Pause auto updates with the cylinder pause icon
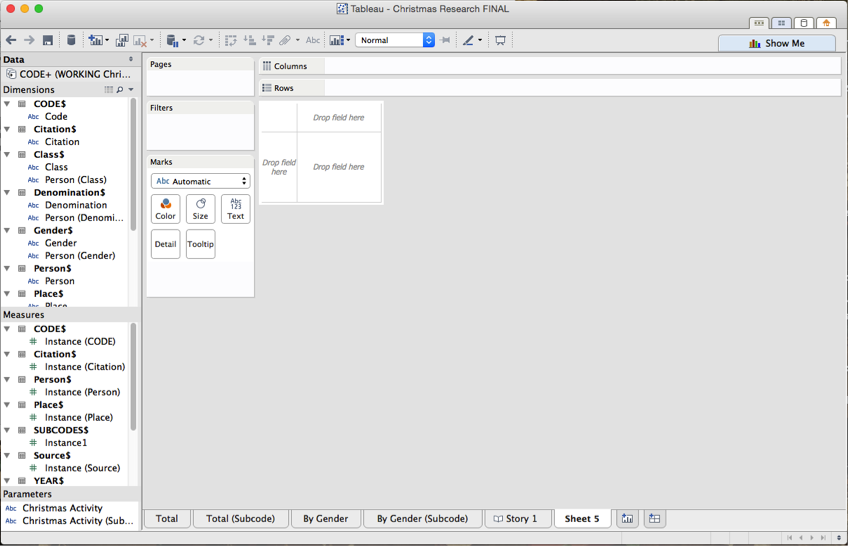Viewport: 848px width, 546px height. tap(173, 40)
